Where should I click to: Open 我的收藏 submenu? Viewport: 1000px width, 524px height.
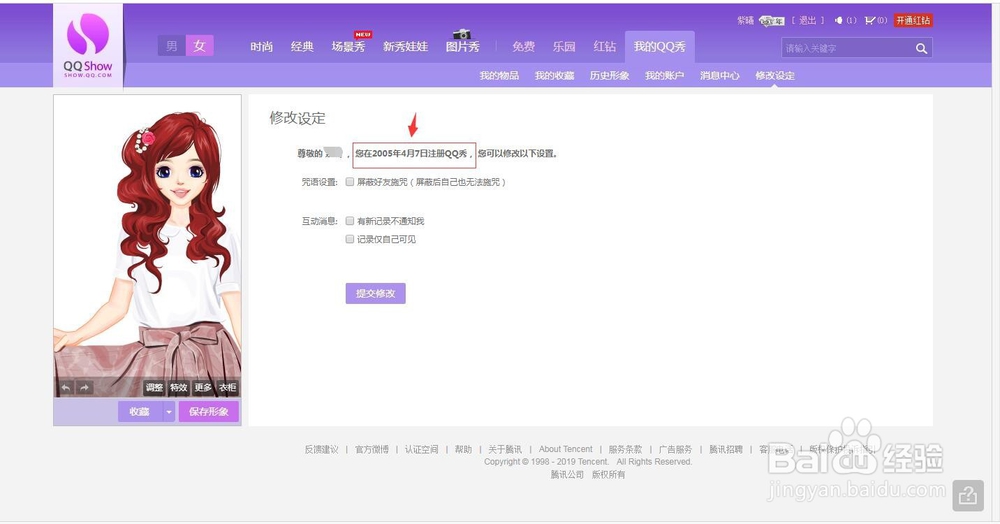point(554,75)
